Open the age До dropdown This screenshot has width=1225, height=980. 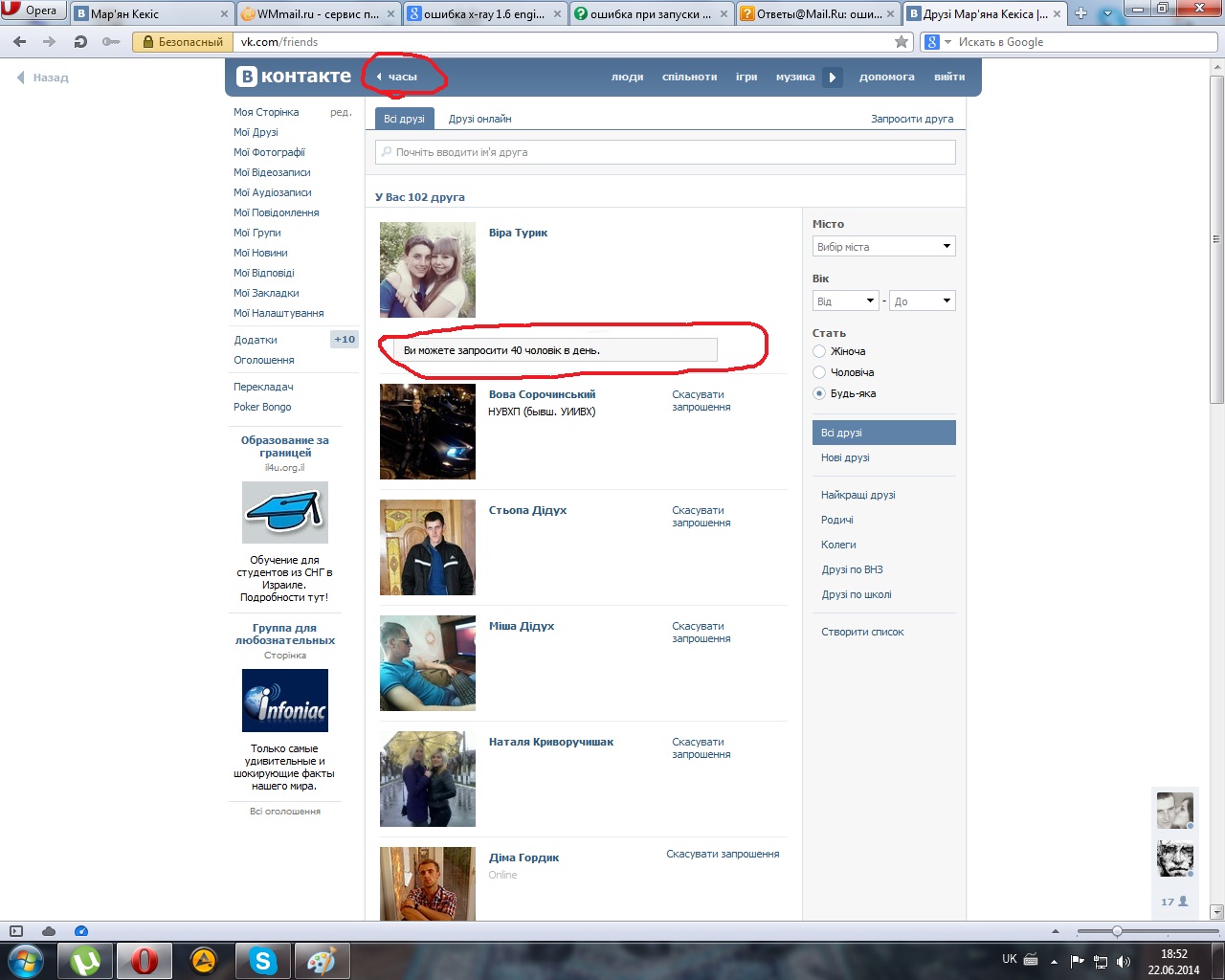pos(923,301)
